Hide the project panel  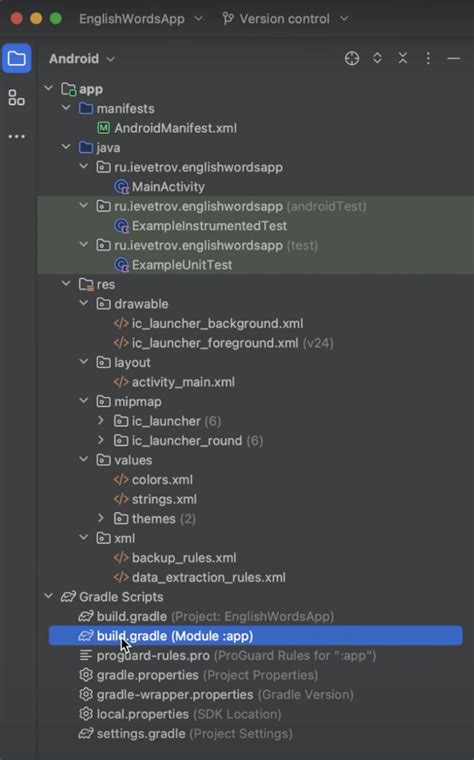(454, 59)
